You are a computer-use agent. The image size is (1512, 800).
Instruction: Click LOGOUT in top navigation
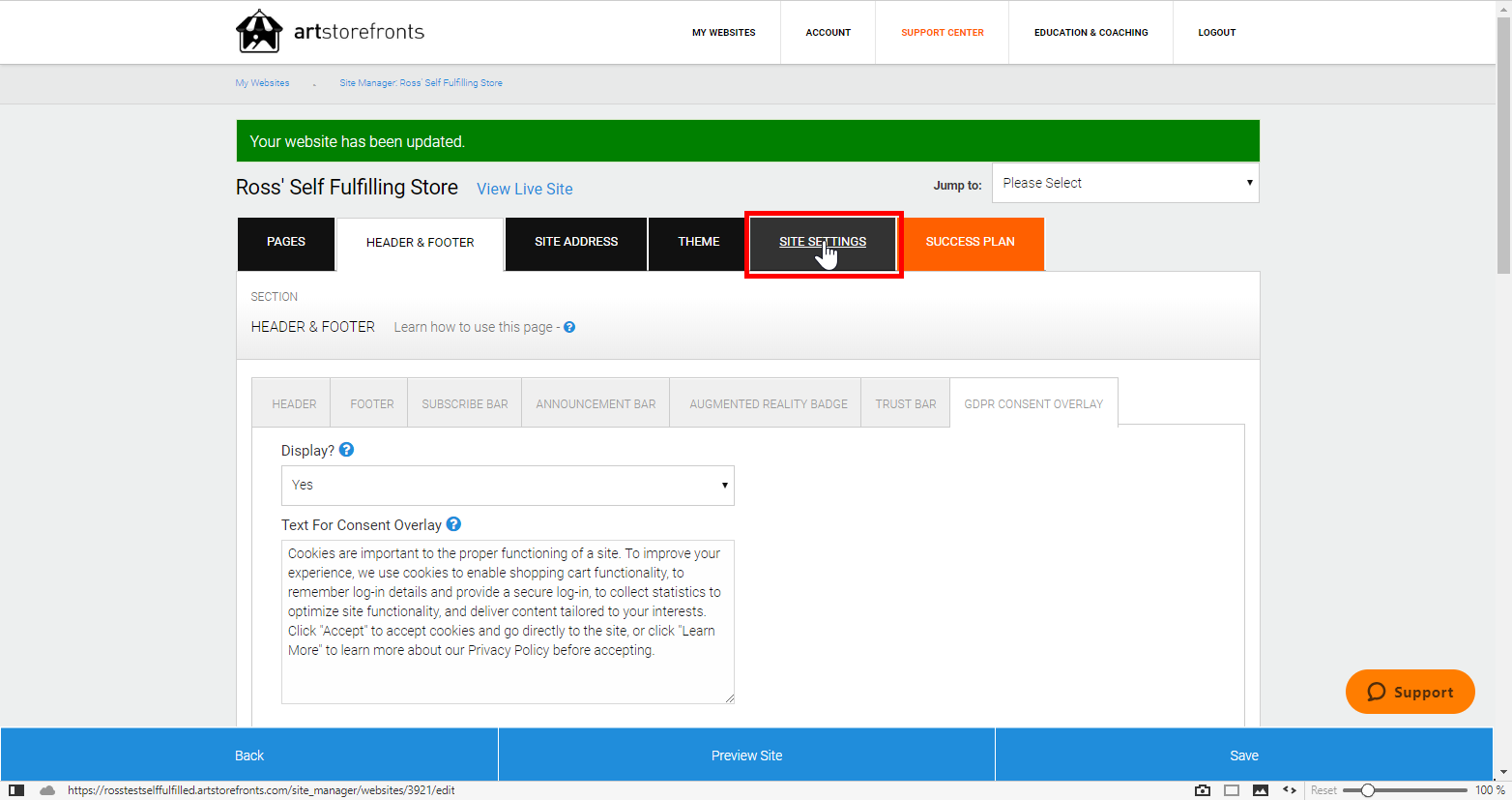point(1217,33)
